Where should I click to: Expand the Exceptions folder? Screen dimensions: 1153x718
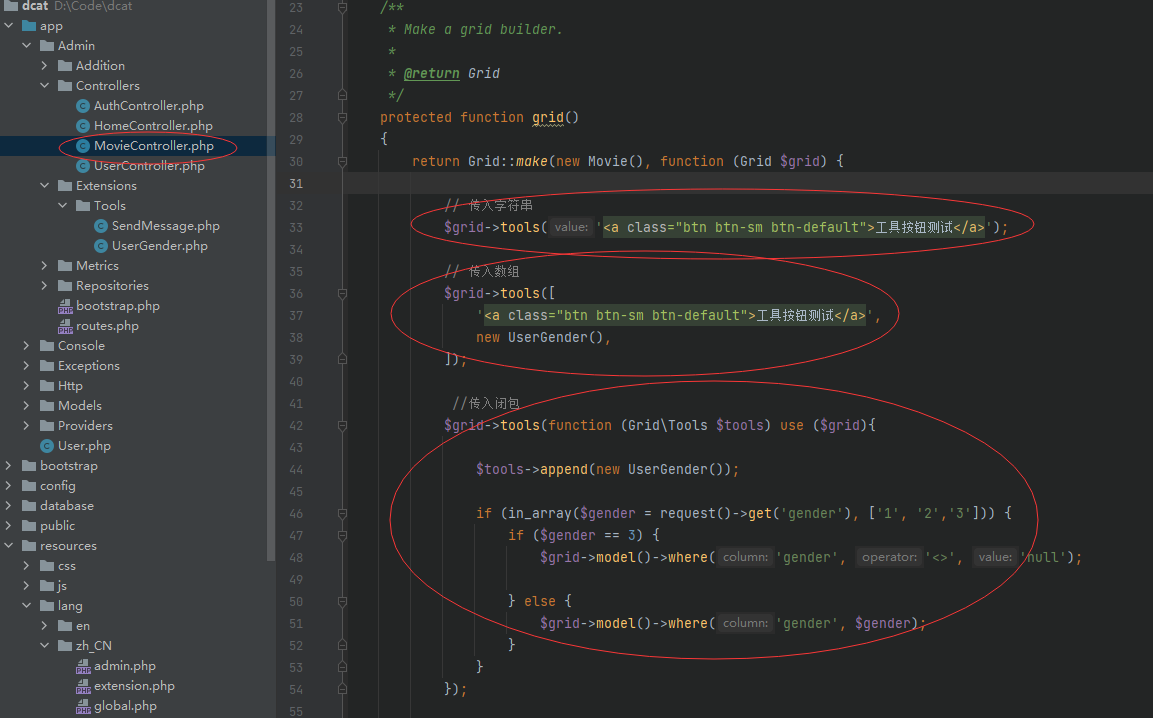point(26,366)
